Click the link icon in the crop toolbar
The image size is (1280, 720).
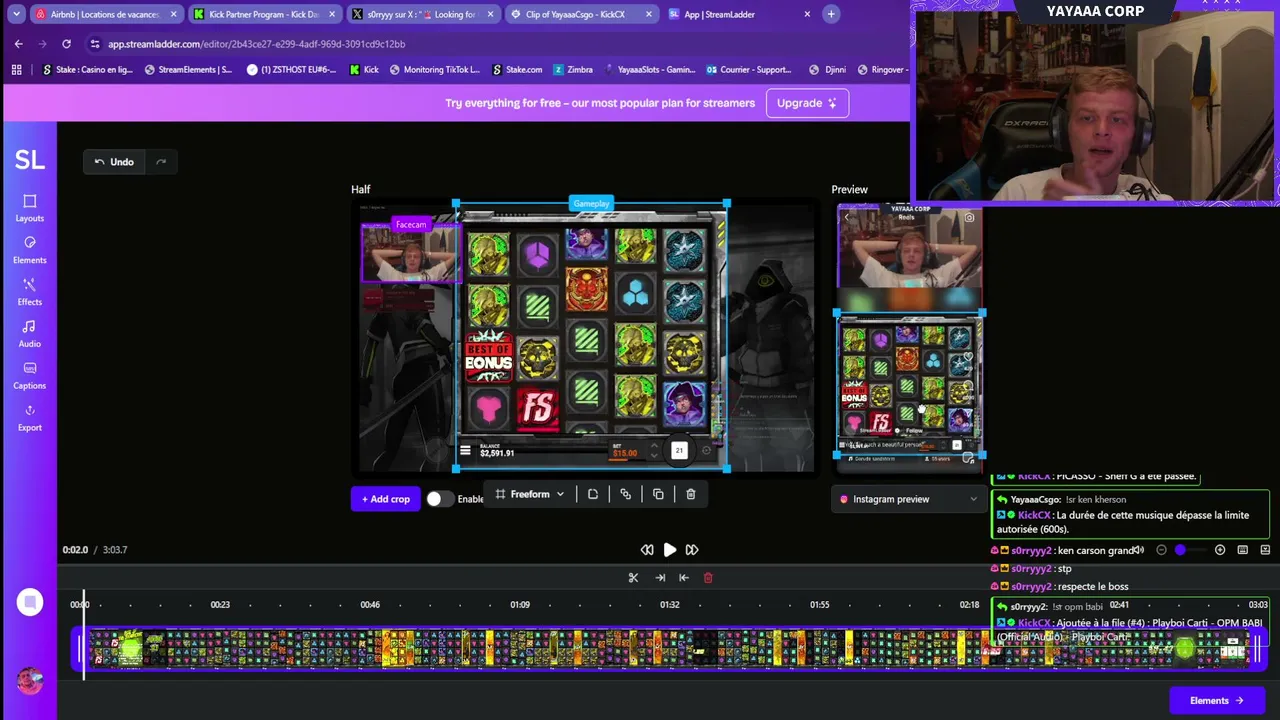(626, 494)
